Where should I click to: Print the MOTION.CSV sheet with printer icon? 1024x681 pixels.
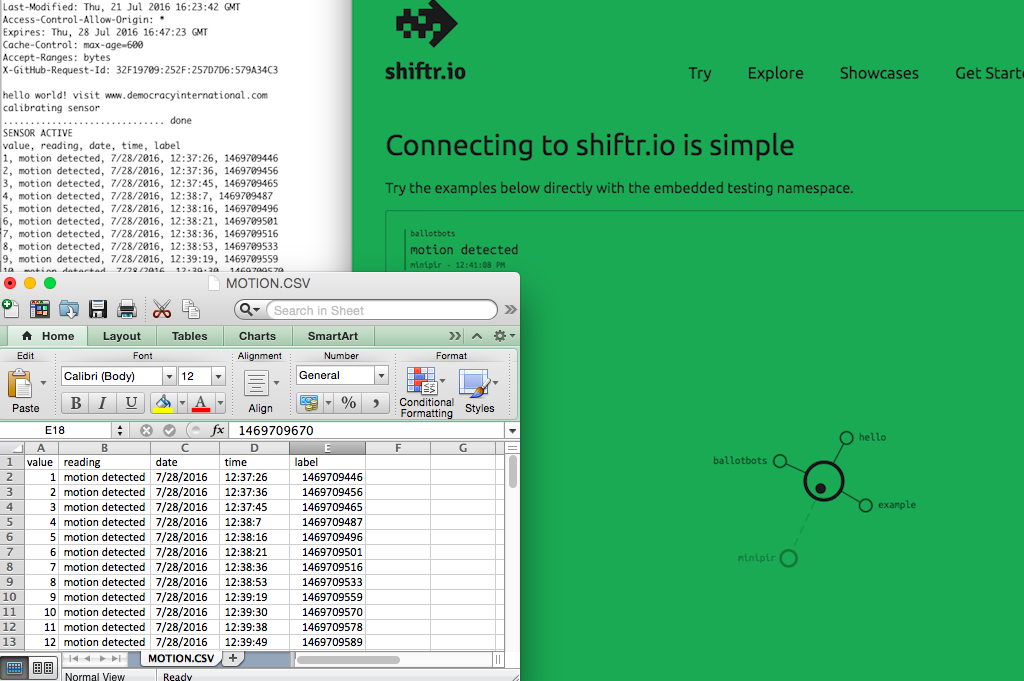point(127,309)
